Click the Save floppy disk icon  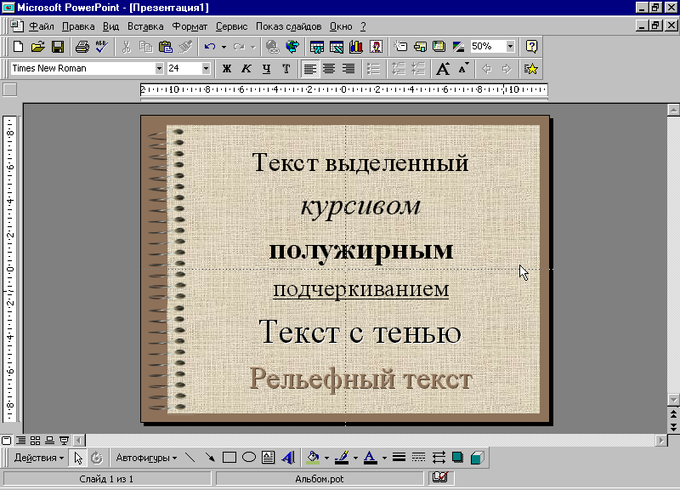point(57,47)
